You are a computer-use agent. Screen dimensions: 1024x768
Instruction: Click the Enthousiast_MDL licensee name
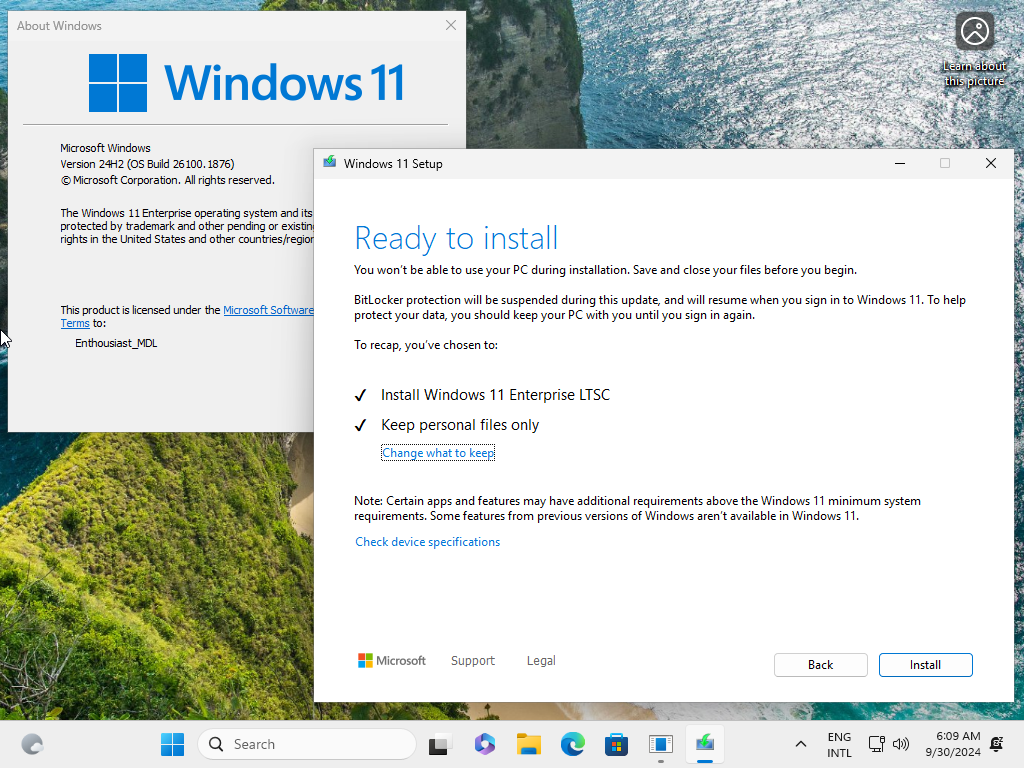click(116, 343)
